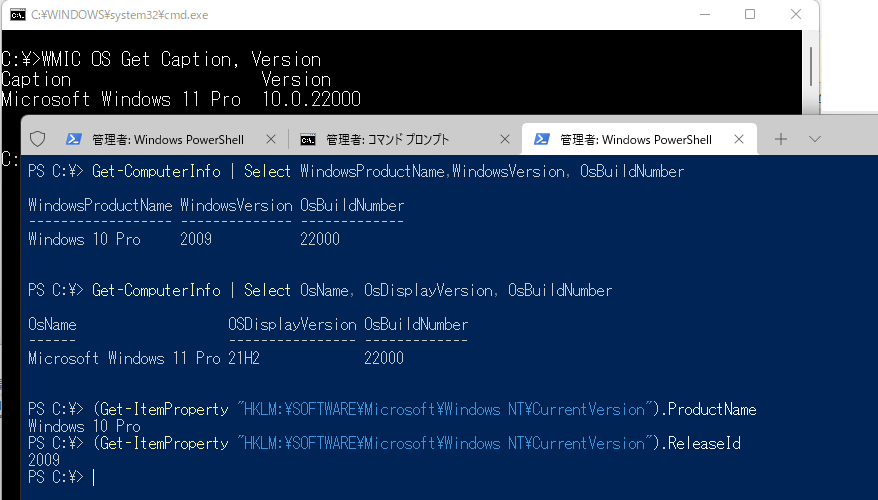
Task: Close the active Windows PowerShell tab
Action: [739, 139]
